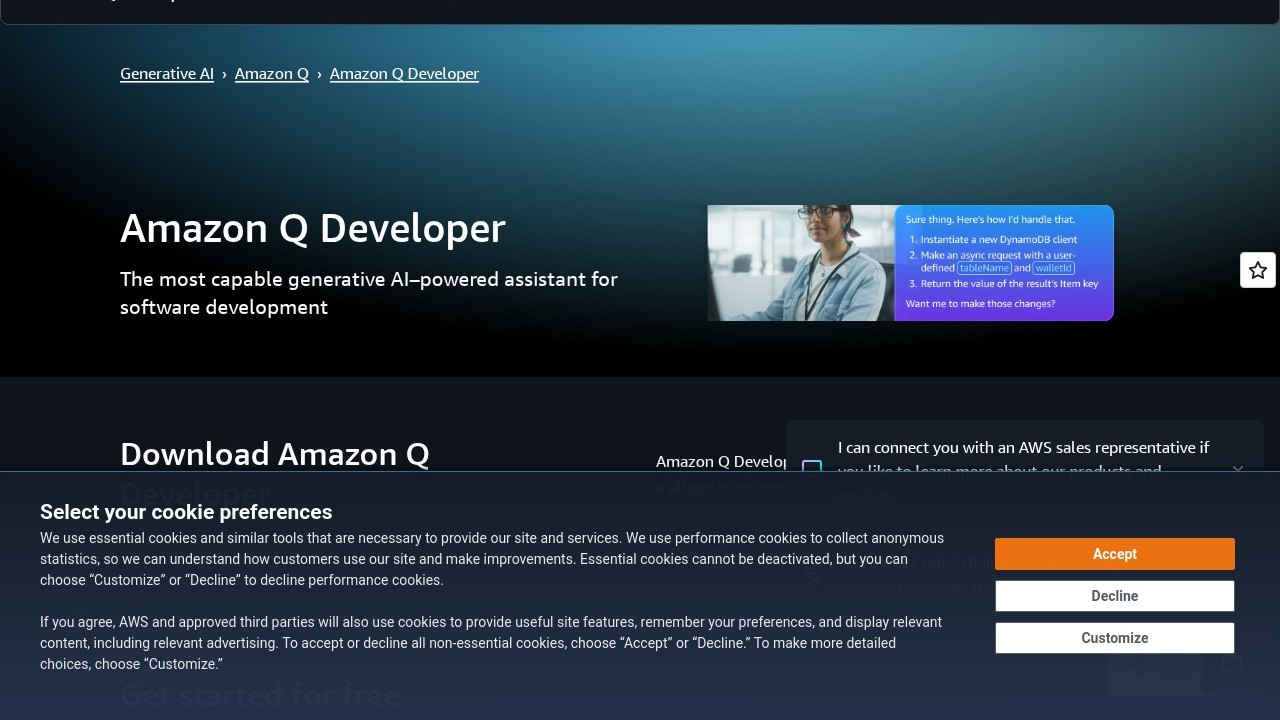
Task: Click the walletId tag in hero image
Action: point(1054,268)
